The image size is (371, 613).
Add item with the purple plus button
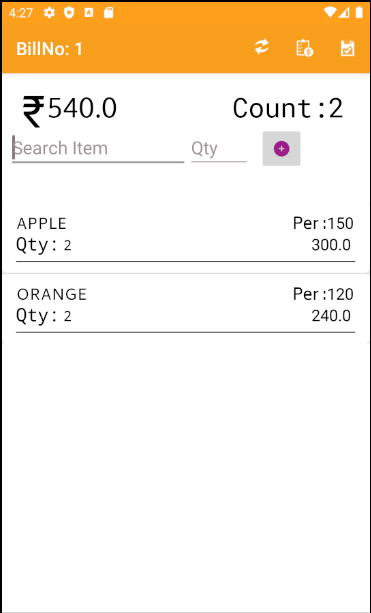coord(281,149)
